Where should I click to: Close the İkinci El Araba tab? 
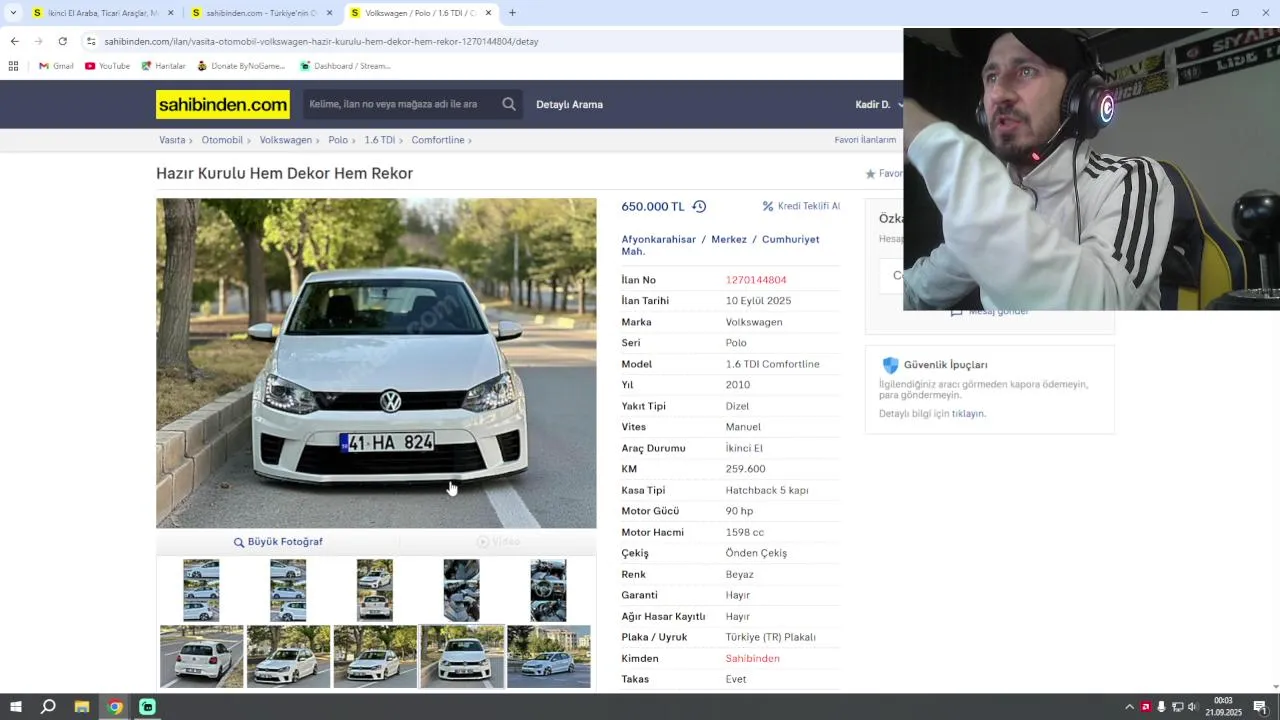click(170, 13)
